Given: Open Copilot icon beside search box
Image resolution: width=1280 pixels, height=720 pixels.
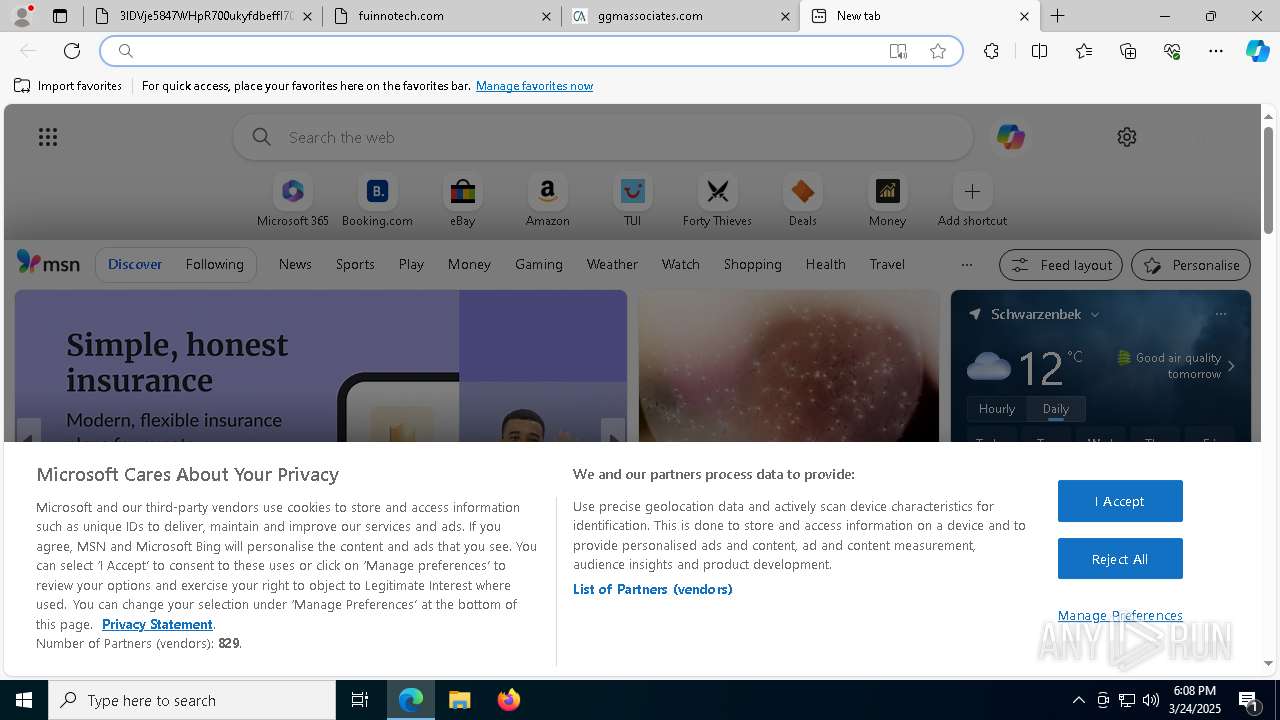Looking at the screenshot, I should 1010,137.
